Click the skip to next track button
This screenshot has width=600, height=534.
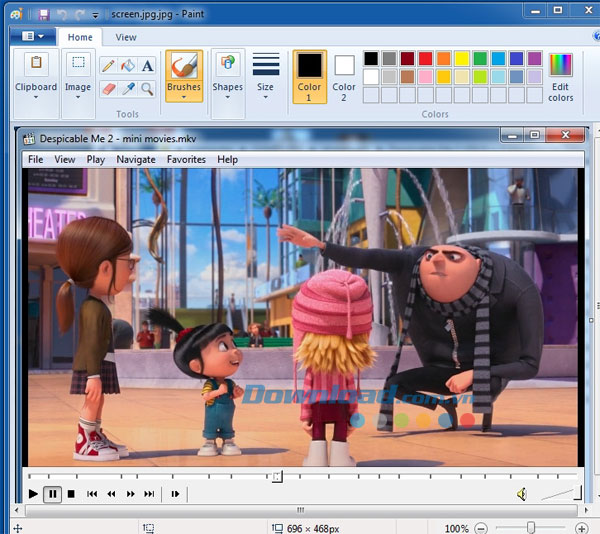tap(149, 494)
